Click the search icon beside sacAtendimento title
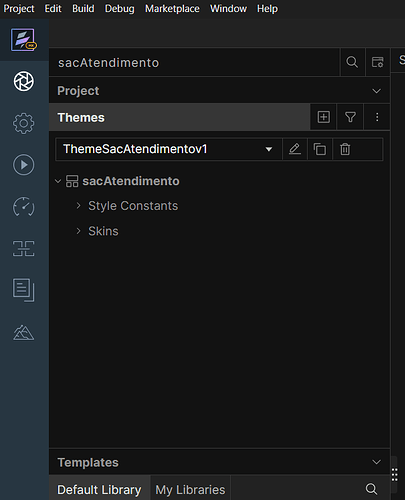405x500 pixels. pos(352,62)
